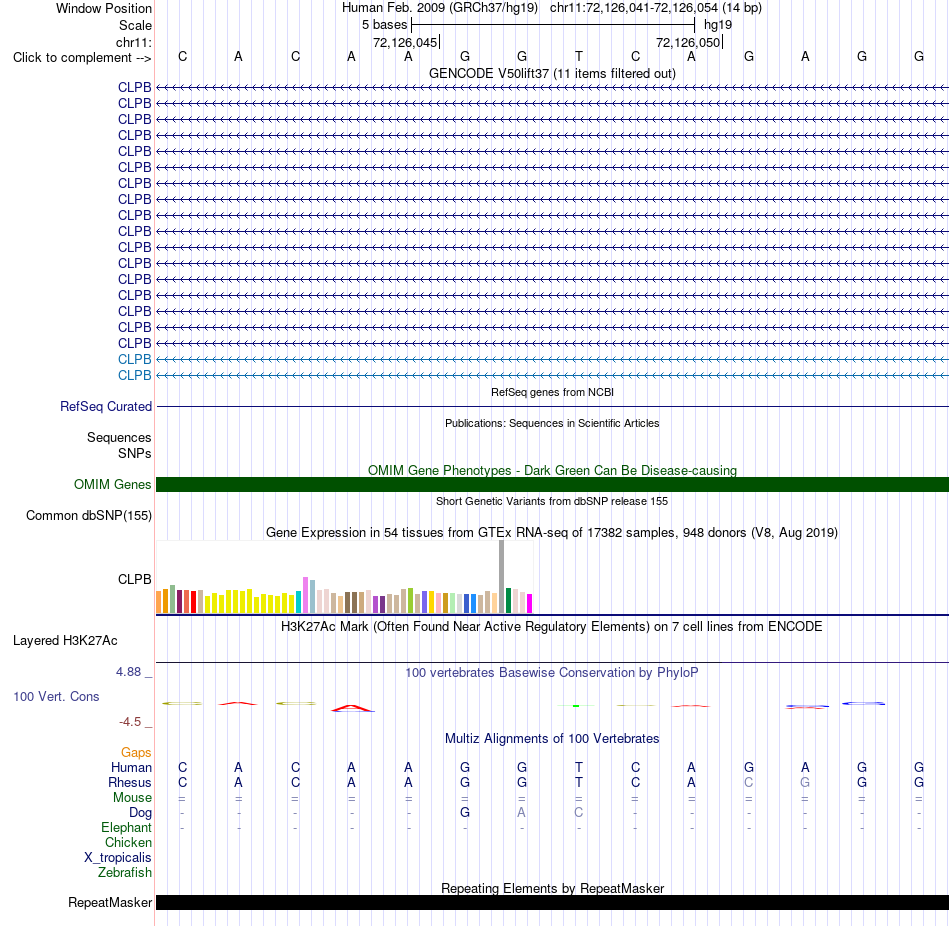Open '100 vertebrates Basewise Conservation by PhyloP' title

point(552,673)
